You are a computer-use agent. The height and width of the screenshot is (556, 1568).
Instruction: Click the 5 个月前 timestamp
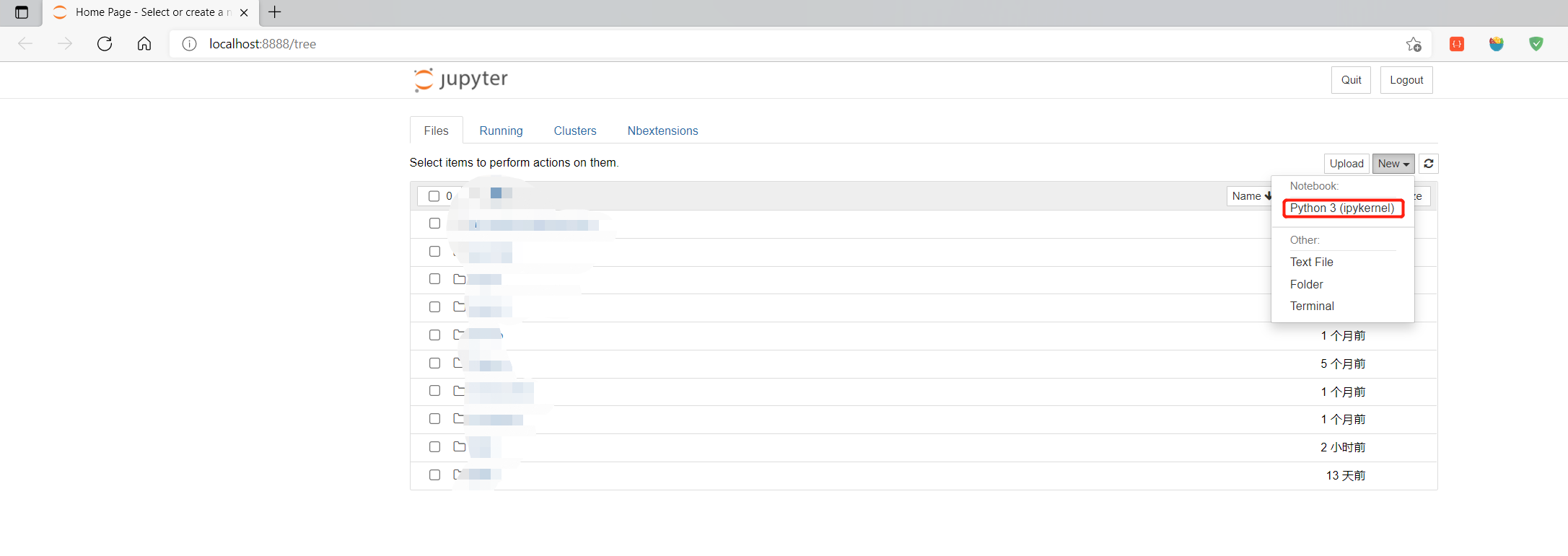[x=1343, y=364]
